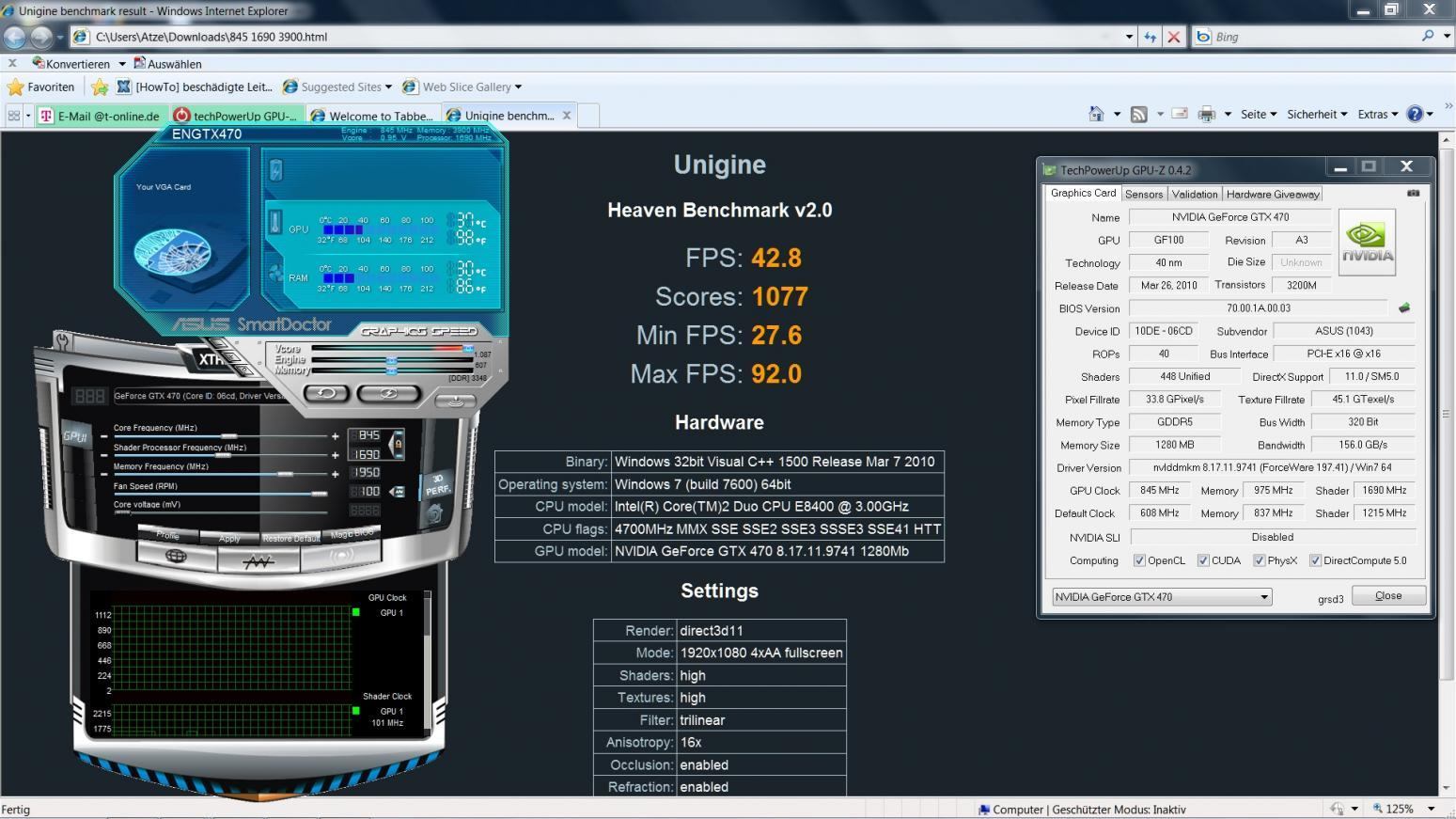Open SmartDoctor wrench settings icon
Image resolution: width=1456 pixels, height=819 pixels.
[x=62, y=339]
